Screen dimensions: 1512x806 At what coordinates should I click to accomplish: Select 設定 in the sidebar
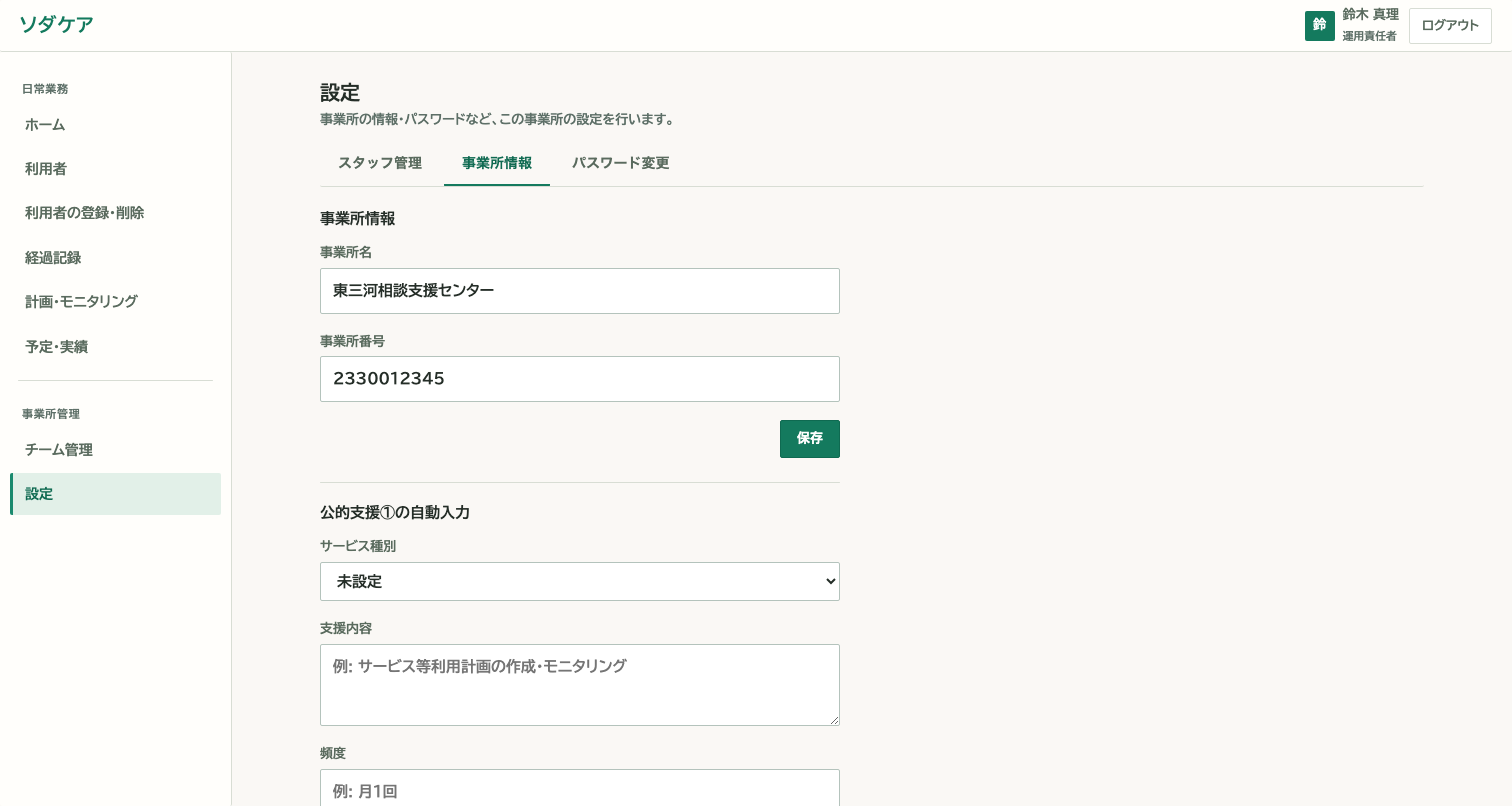coord(115,494)
